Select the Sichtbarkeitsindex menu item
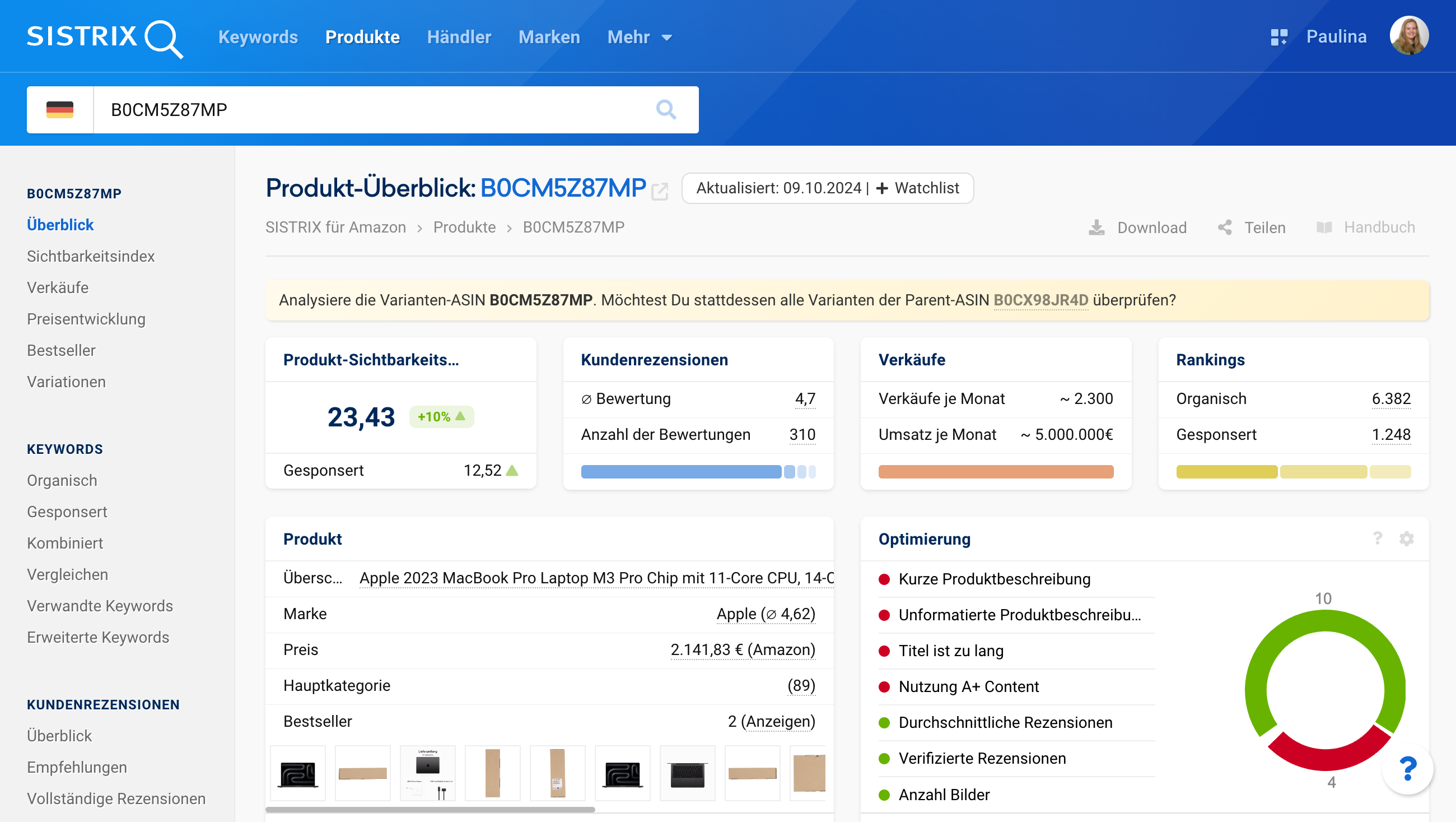Viewport: 1456px width, 822px height. coord(91,256)
